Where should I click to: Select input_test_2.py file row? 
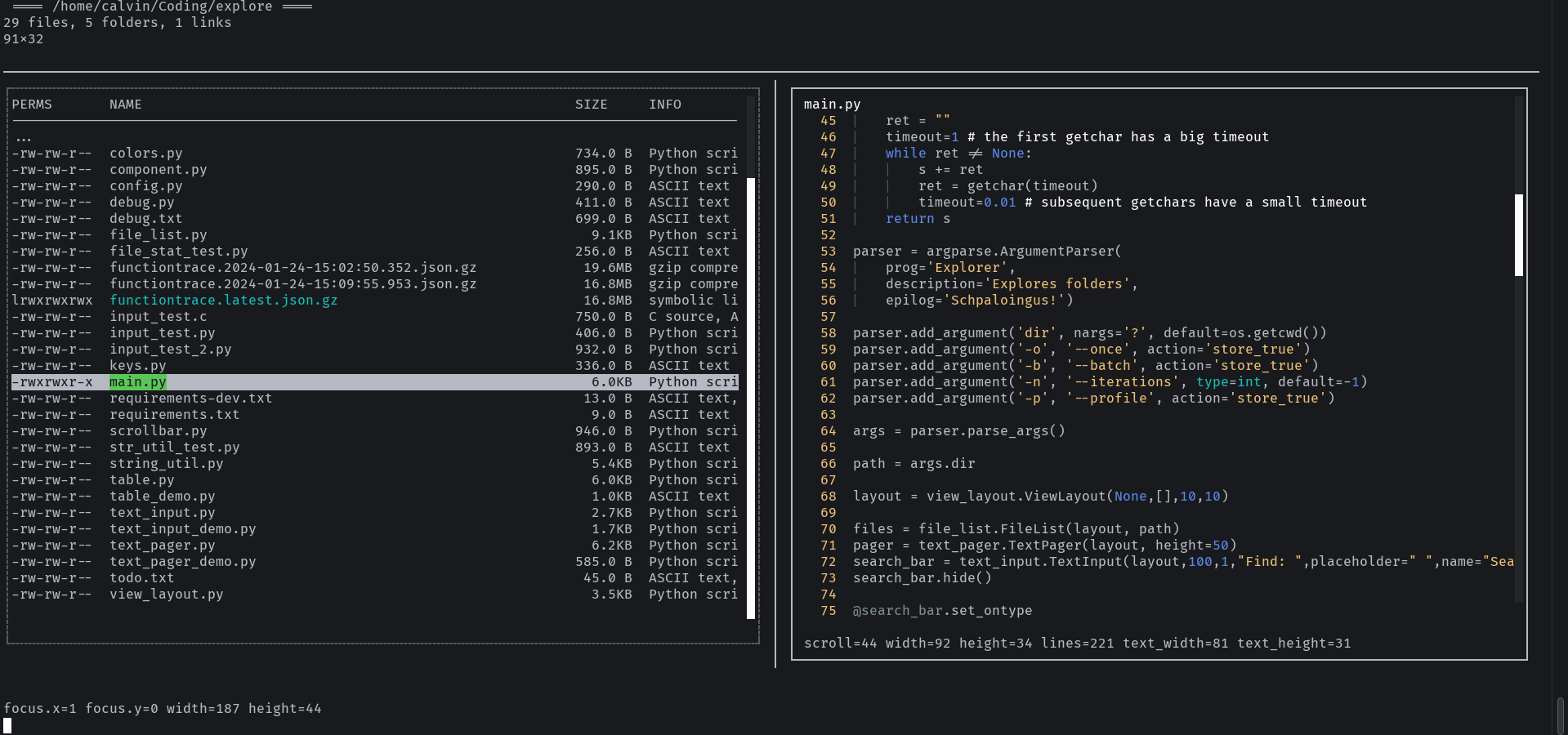[374, 350]
